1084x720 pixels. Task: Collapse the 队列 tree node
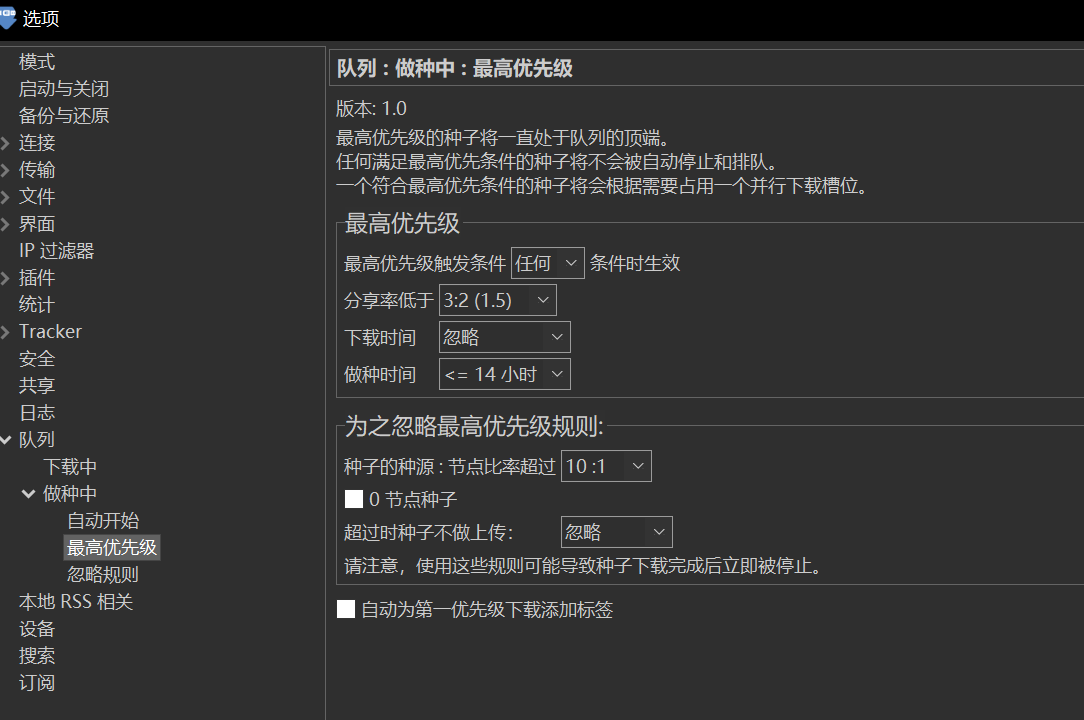click(6, 440)
